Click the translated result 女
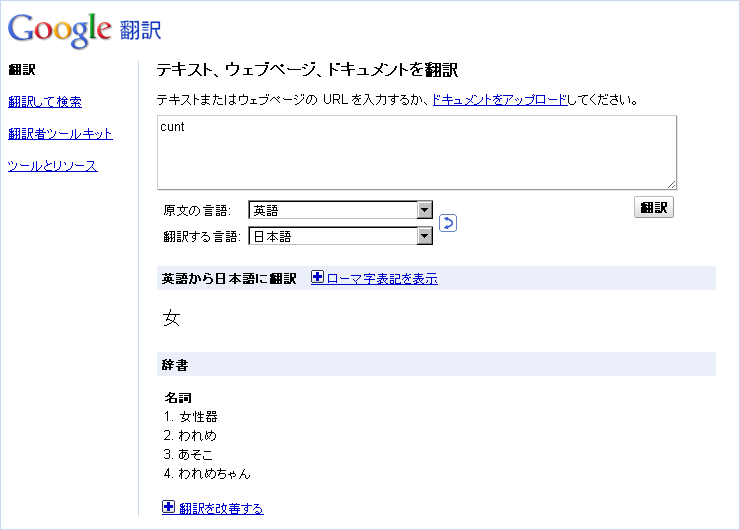Image resolution: width=740 pixels, height=530 pixels. click(171, 318)
